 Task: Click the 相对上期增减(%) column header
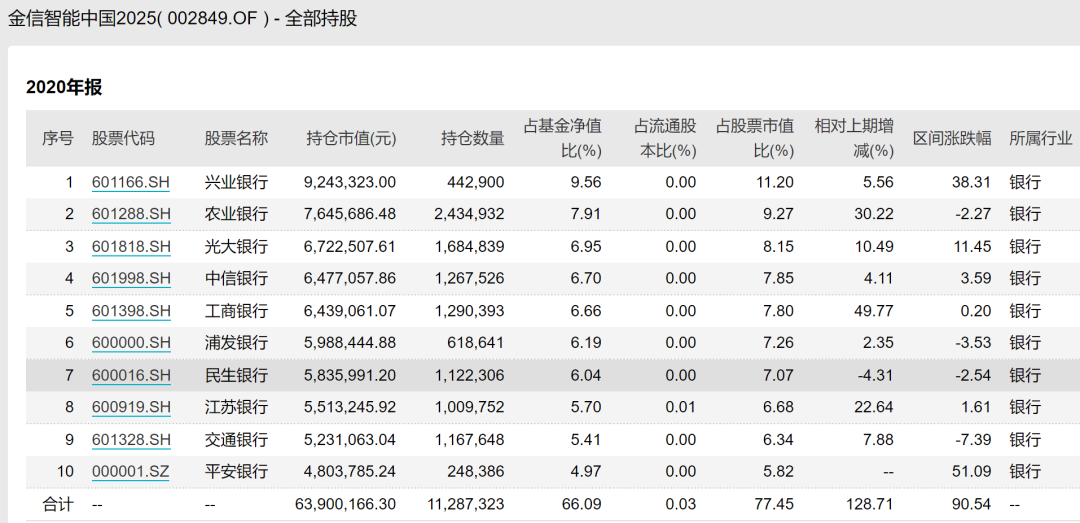854,139
